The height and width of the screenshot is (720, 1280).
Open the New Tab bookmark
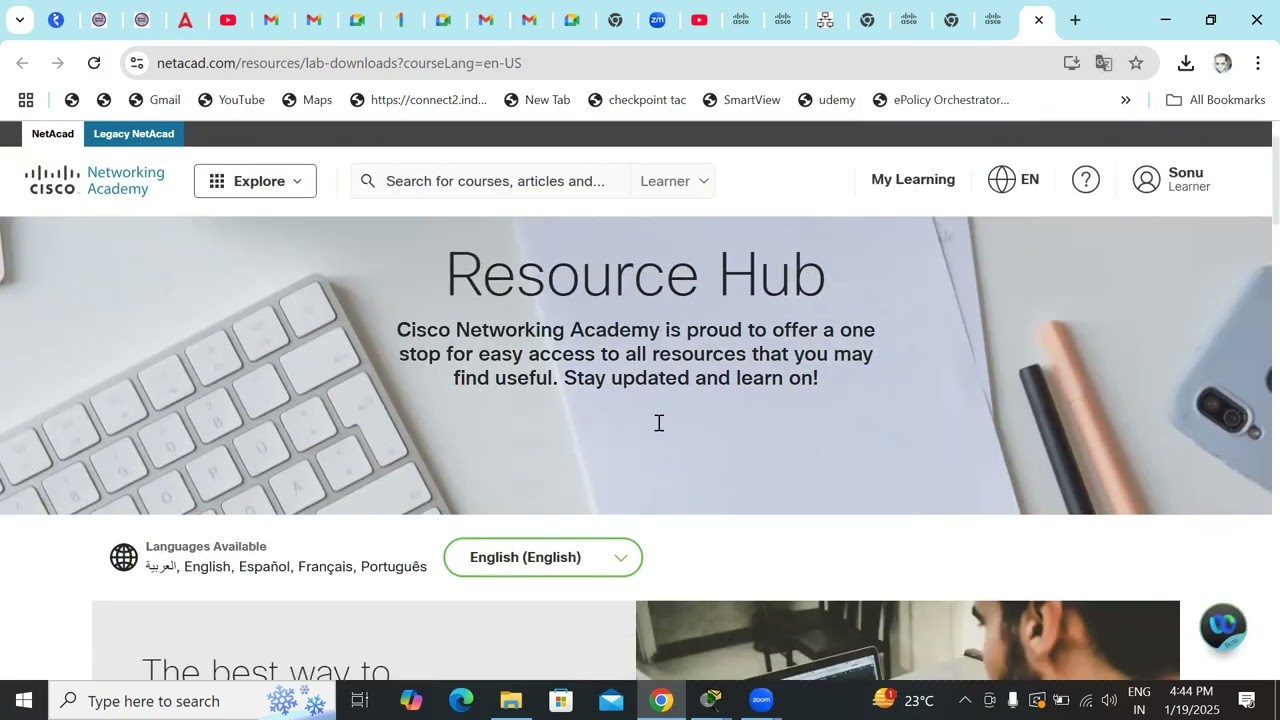(x=537, y=100)
